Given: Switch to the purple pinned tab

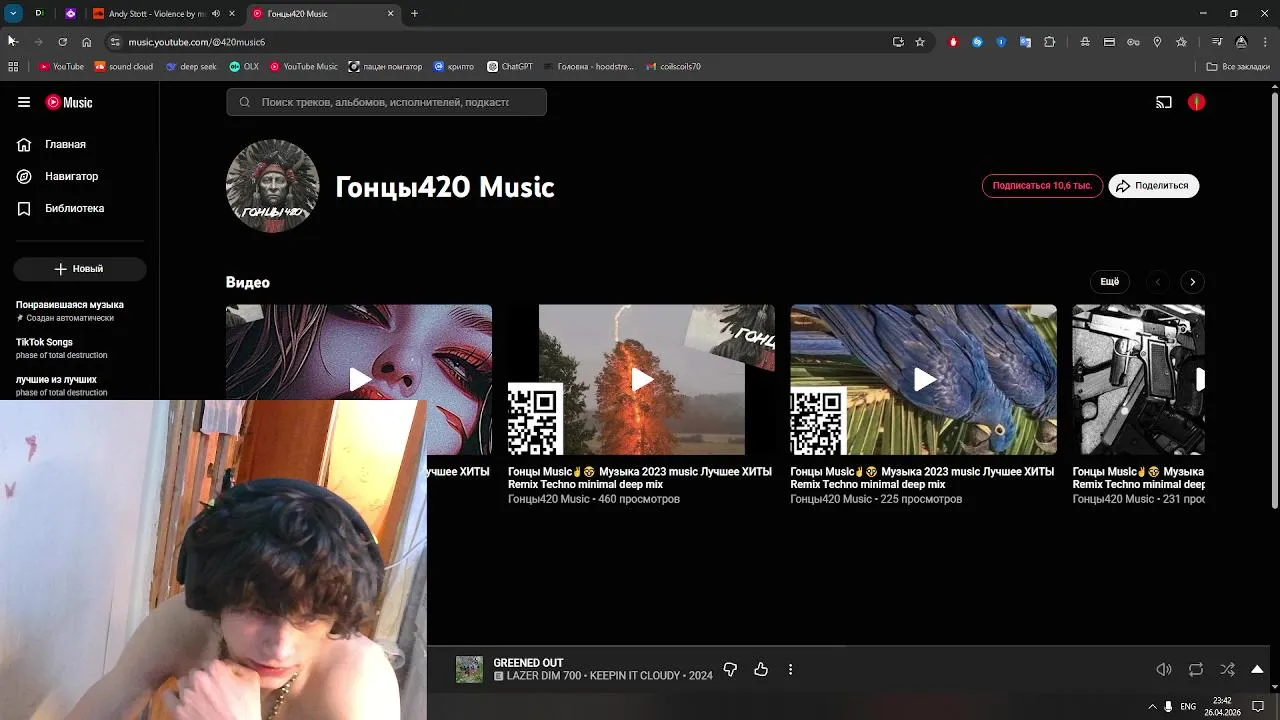Looking at the screenshot, I should 70,14.
